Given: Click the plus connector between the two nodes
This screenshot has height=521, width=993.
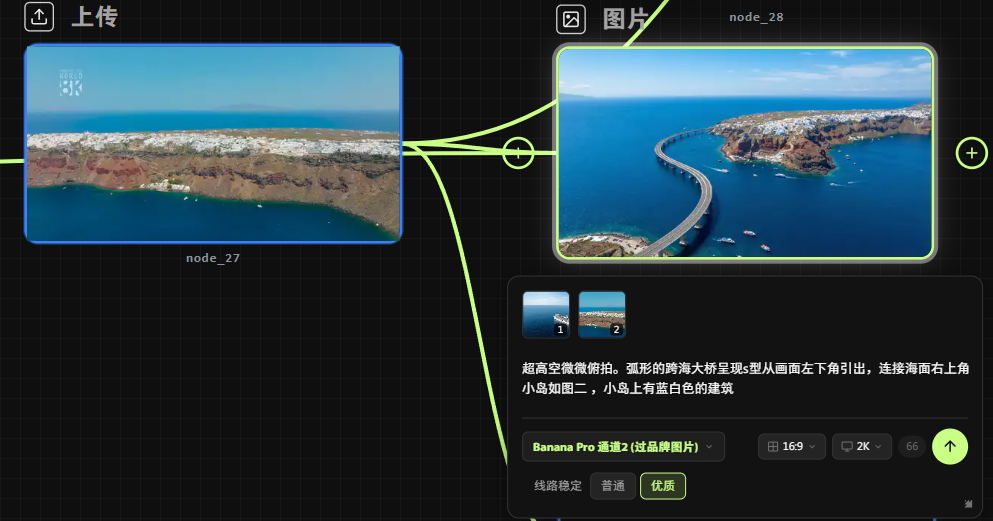Looking at the screenshot, I should pyautogui.click(x=518, y=153).
